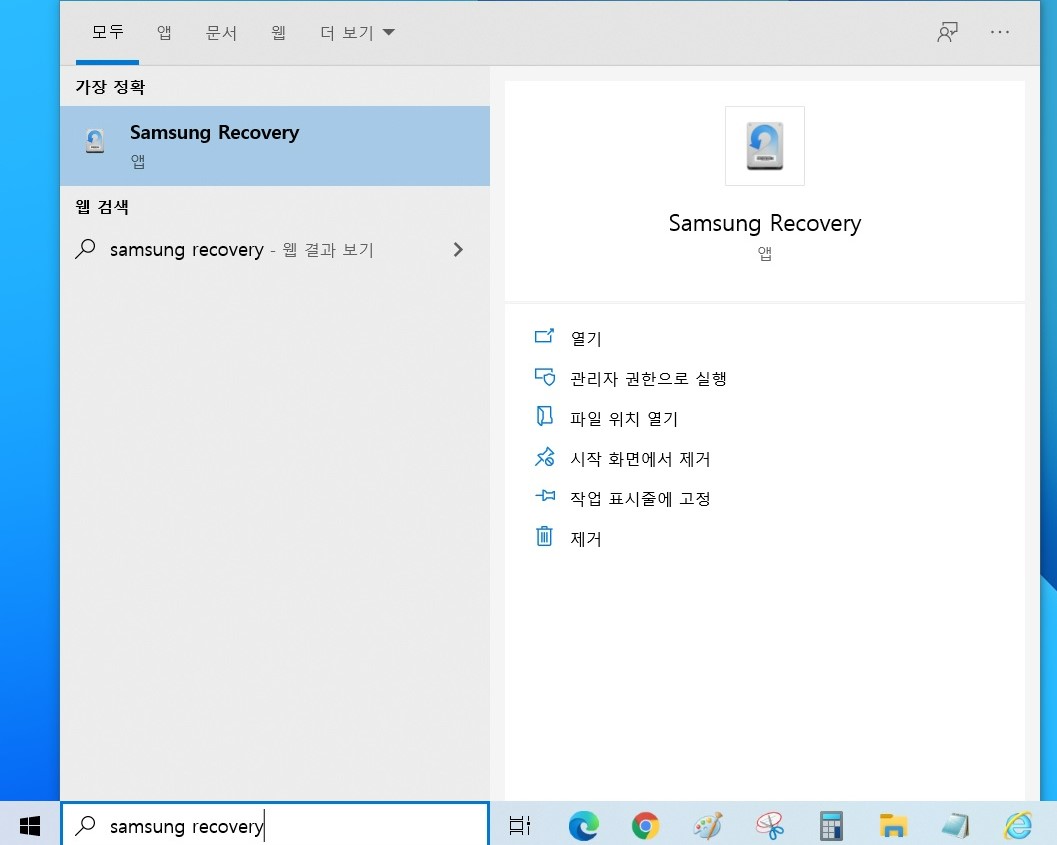Click the pin to taskbar icon
The height and width of the screenshot is (845, 1057).
pyautogui.click(x=545, y=497)
